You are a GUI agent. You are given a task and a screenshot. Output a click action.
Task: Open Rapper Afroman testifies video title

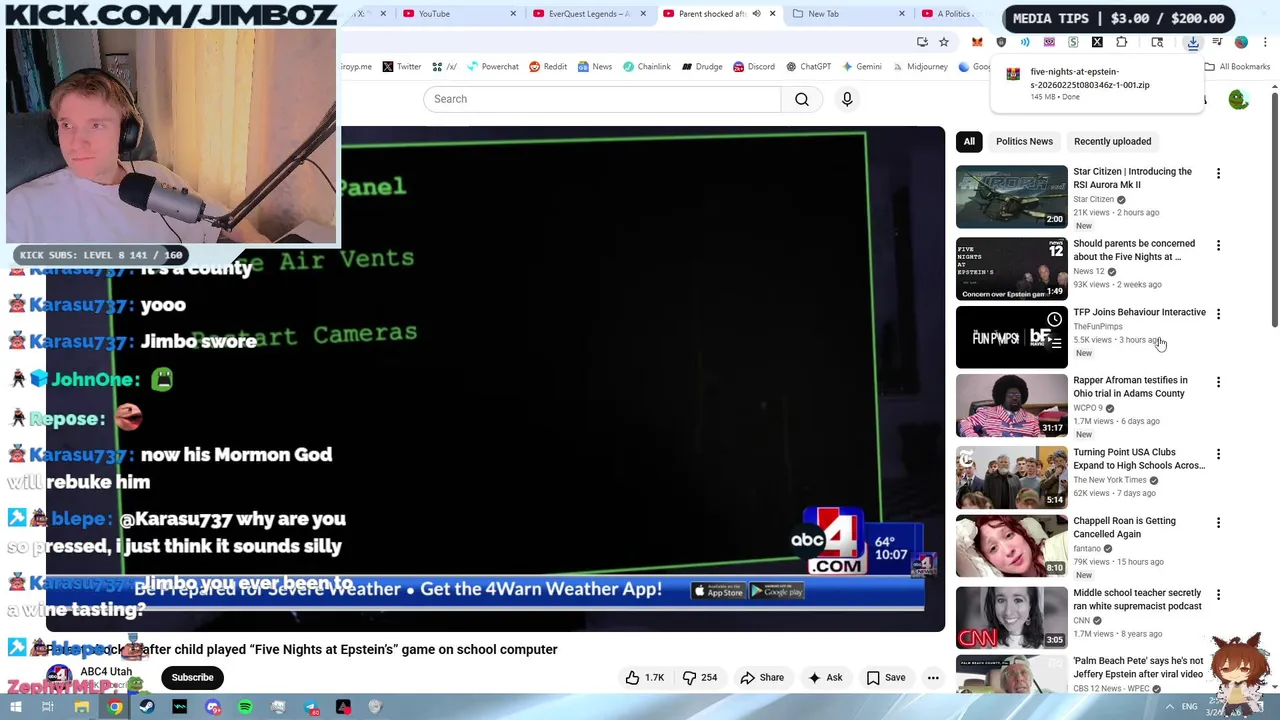tap(1130, 387)
